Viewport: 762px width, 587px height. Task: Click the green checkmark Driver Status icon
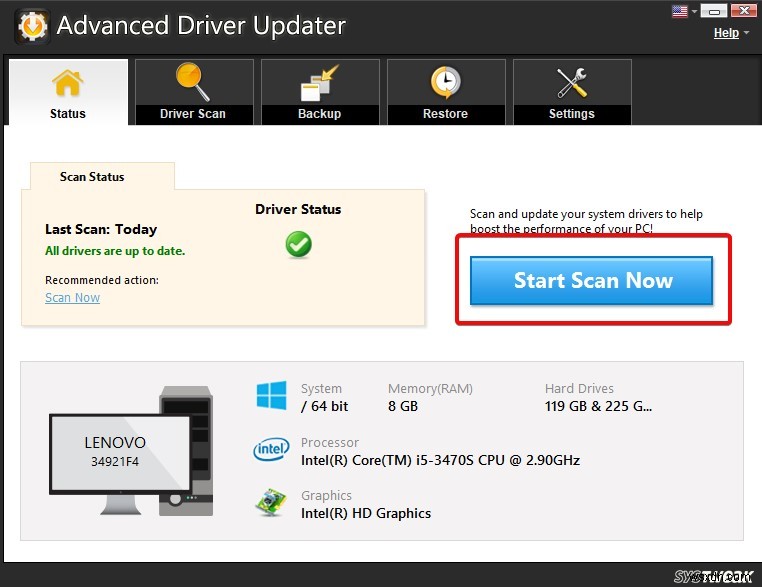tap(298, 244)
